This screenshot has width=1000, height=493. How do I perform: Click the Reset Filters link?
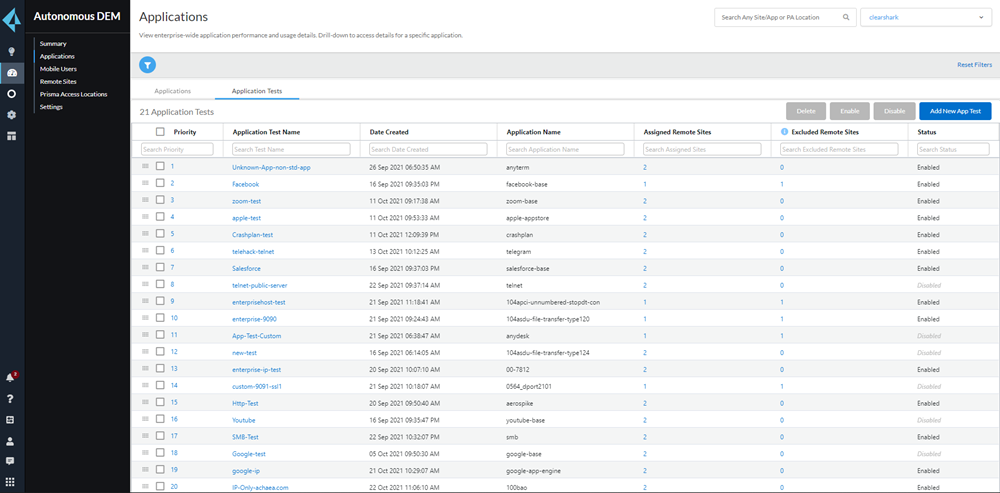point(973,65)
